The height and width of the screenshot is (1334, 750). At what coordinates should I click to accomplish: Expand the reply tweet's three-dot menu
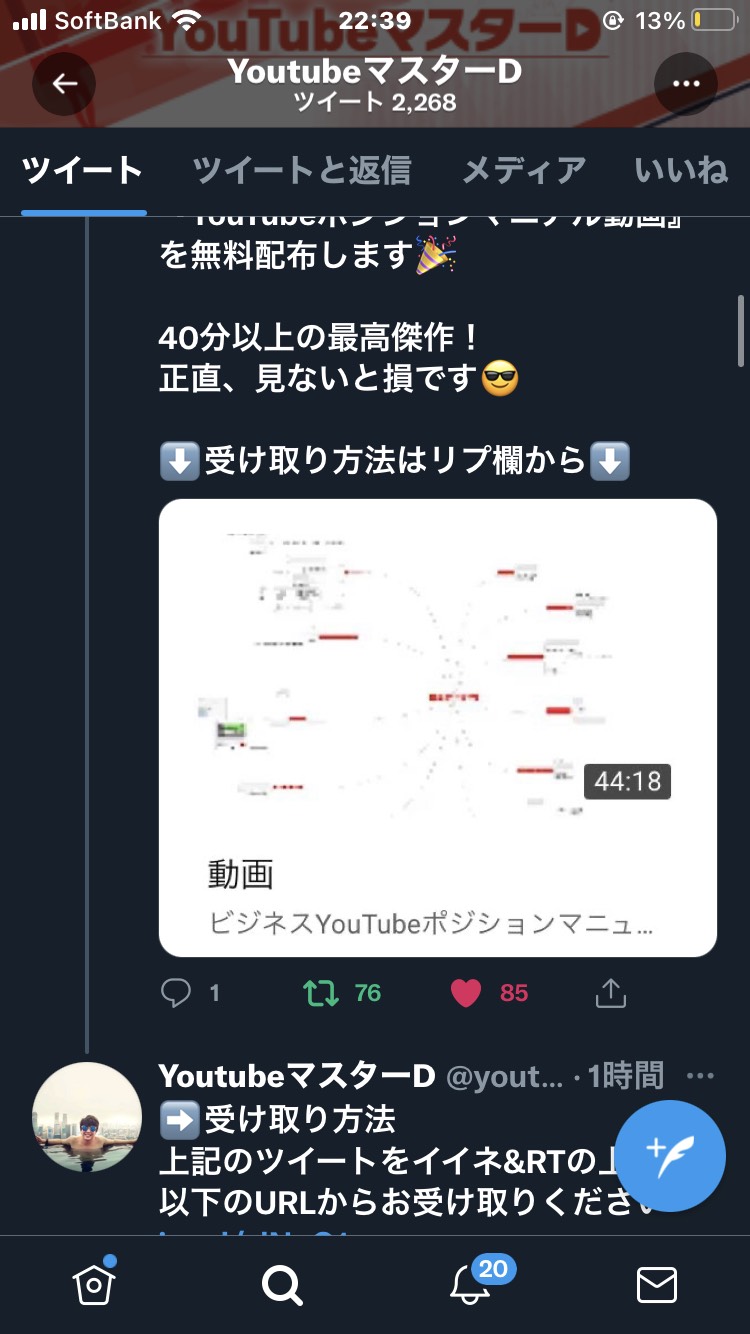click(x=701, y=1076)
